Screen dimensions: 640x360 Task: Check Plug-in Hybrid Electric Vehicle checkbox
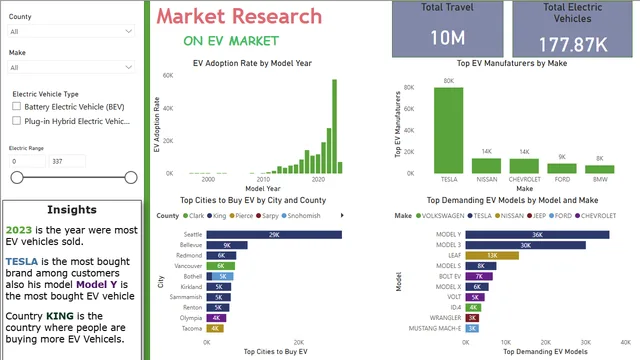pyautogui.click(x=16, y=120)
